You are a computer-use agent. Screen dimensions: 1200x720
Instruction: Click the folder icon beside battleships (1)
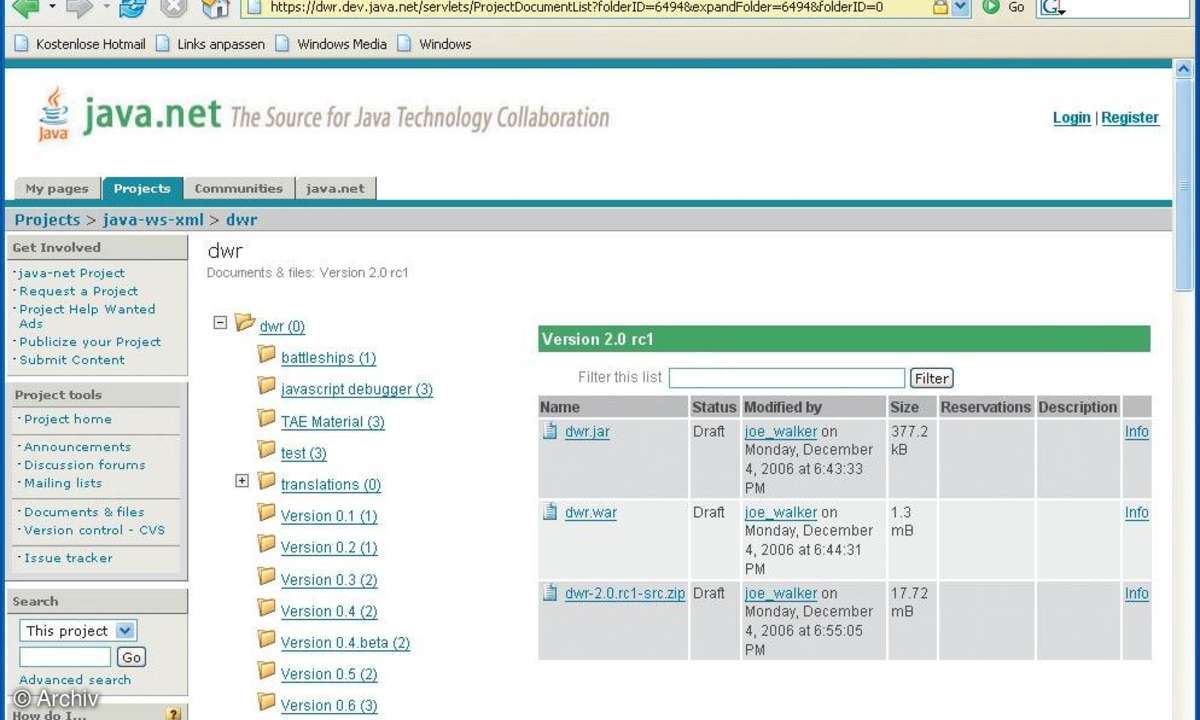266,354
